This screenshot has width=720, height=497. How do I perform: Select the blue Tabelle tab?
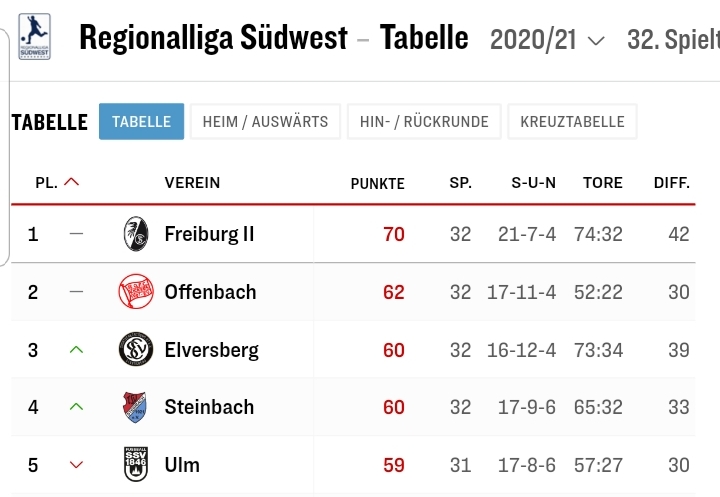141,122
